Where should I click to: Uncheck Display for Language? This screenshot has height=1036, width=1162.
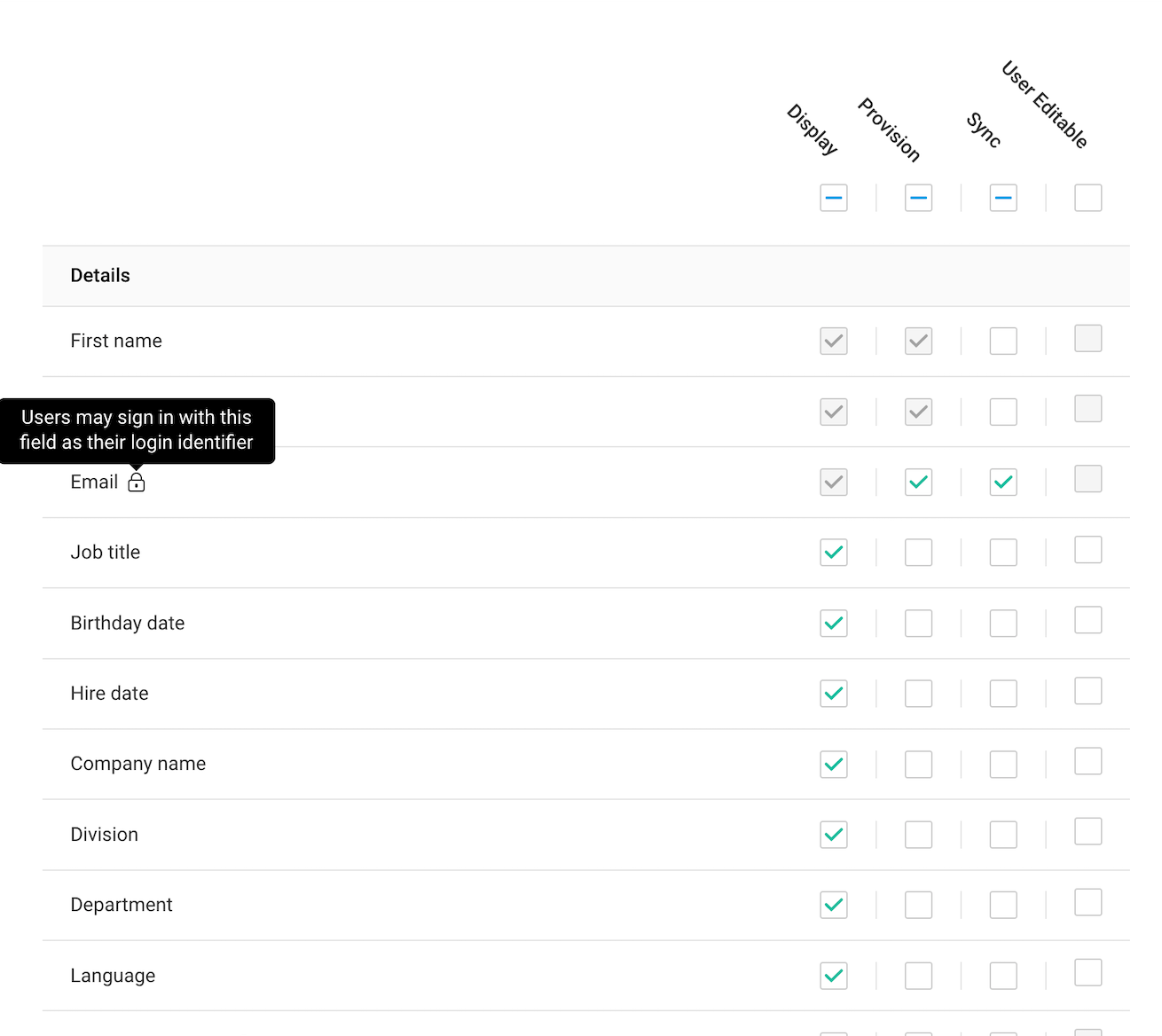point(834,976)
